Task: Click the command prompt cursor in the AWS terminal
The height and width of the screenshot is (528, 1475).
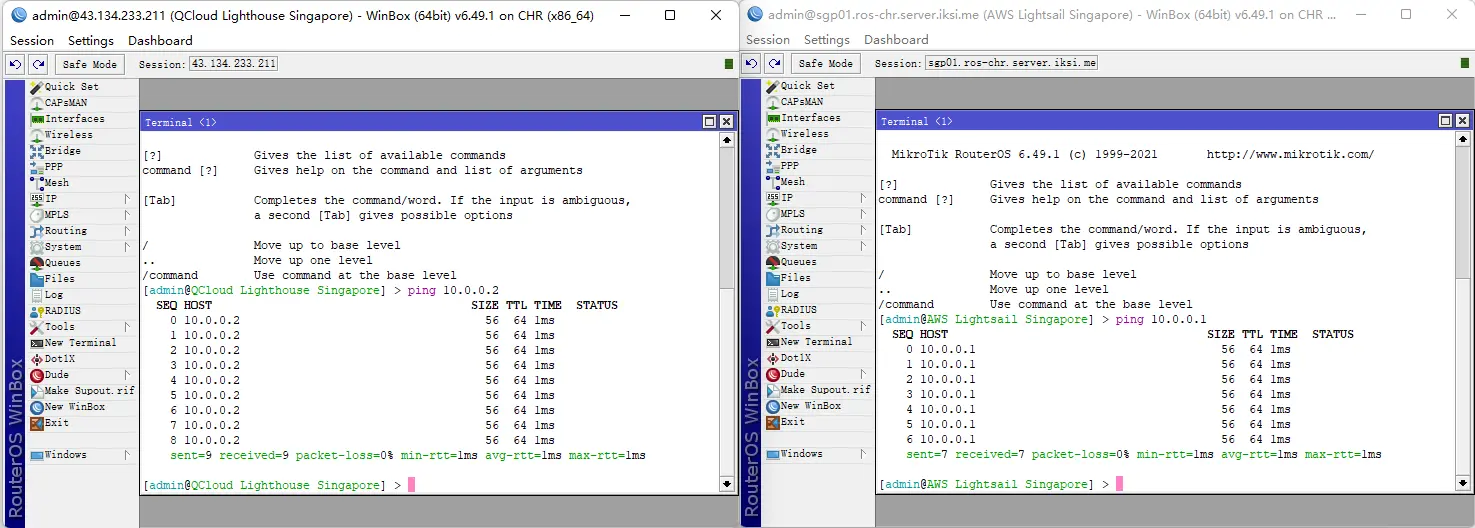Action: pyautogui.click(x=1119, y=484)
